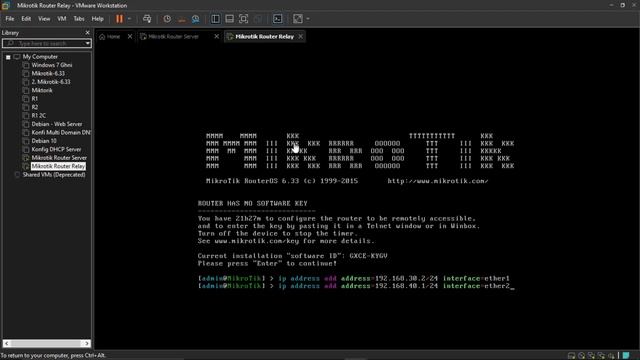
Task: Select Mikrotik Router Relay in library
Action: pos(58,166)
